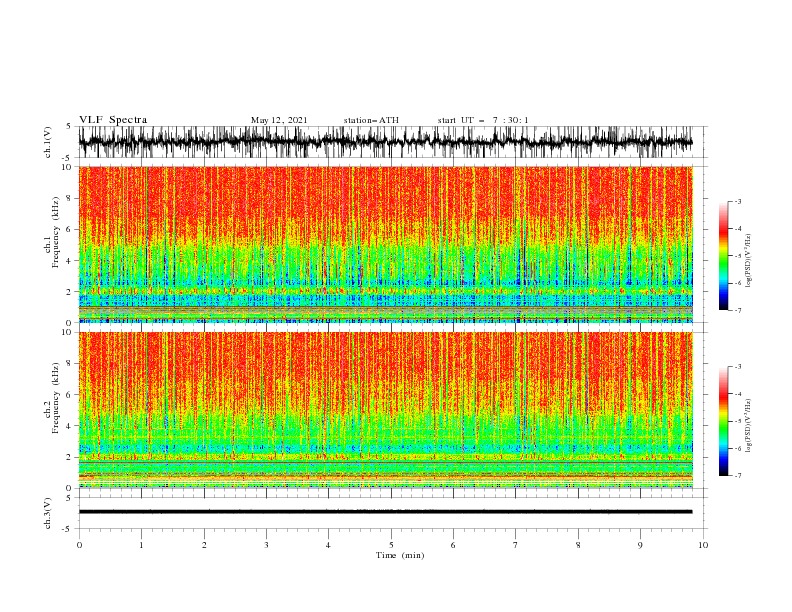Image resolution: width=792 pixels, height=612 pixels.
Task: Click the time axis tick label "6"
Action: [453, 545]
